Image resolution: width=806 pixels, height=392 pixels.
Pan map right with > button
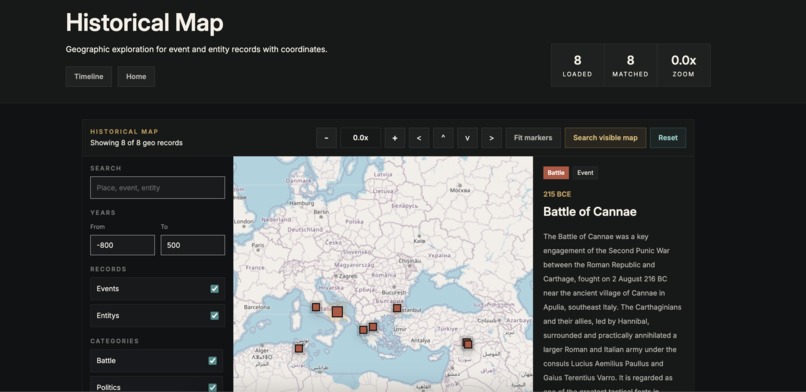click(491, 138)
